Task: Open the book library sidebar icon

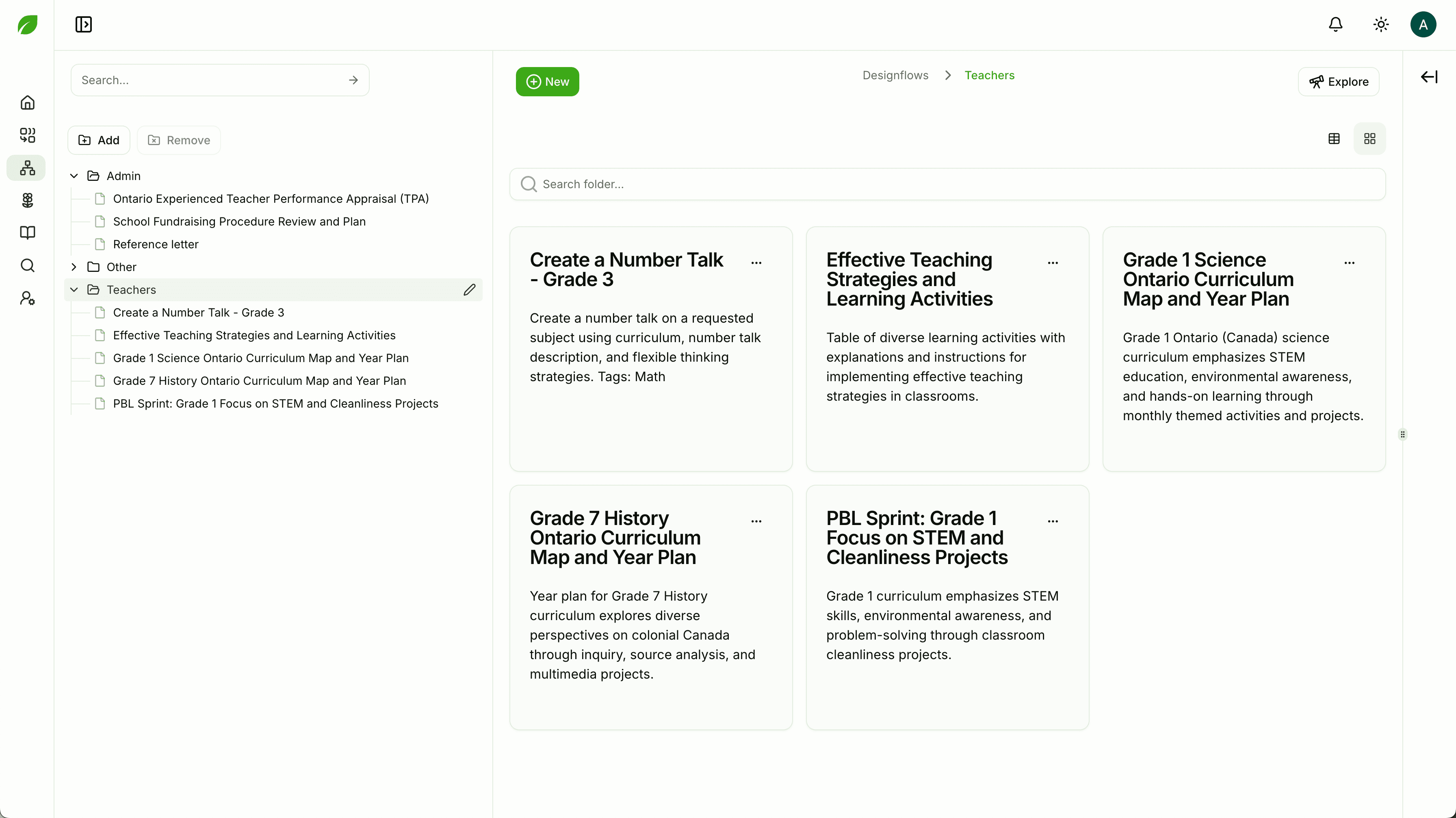Action: click(27, 232)
